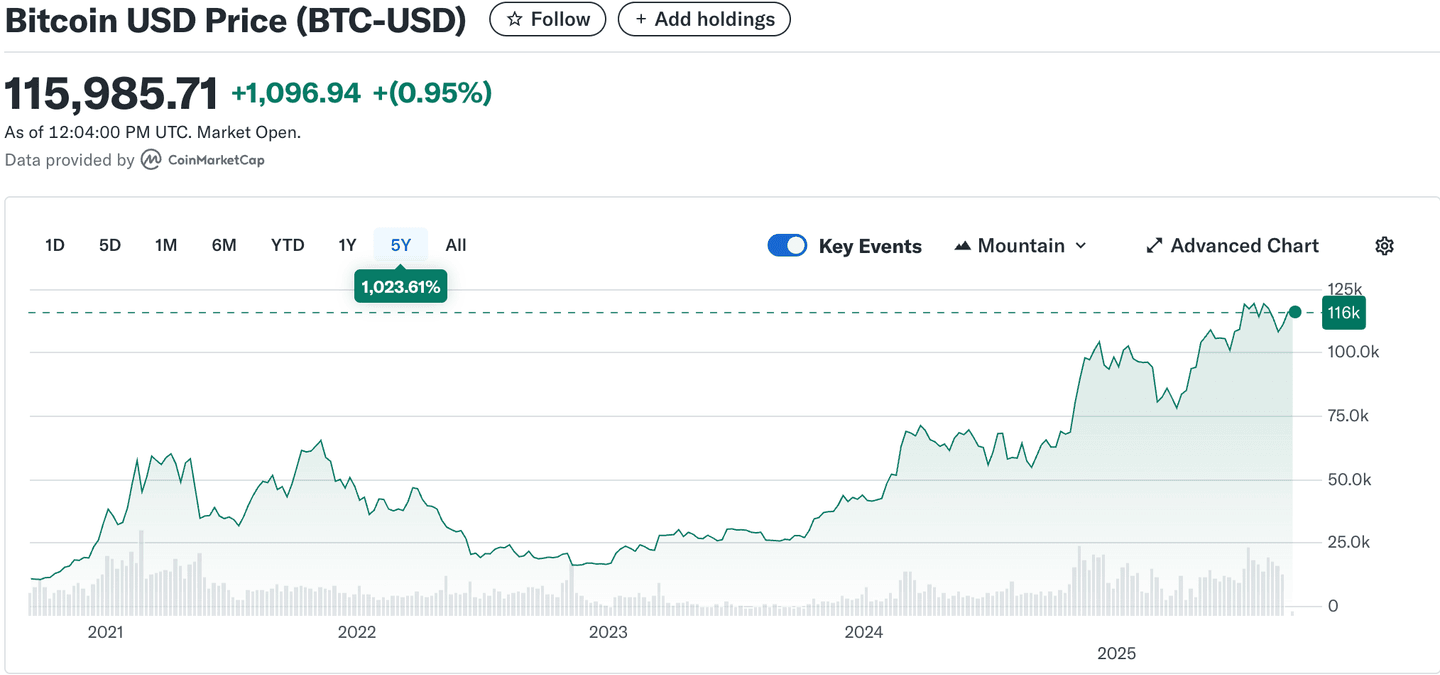The height and width of the screenshot is (675, 1440).
Task: Click the Advanced Chart expand arrows icon
Action: point(1154,246)
